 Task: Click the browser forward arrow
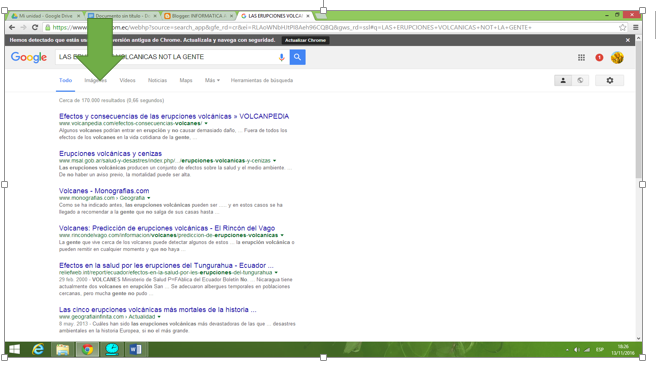coord(23,28)
